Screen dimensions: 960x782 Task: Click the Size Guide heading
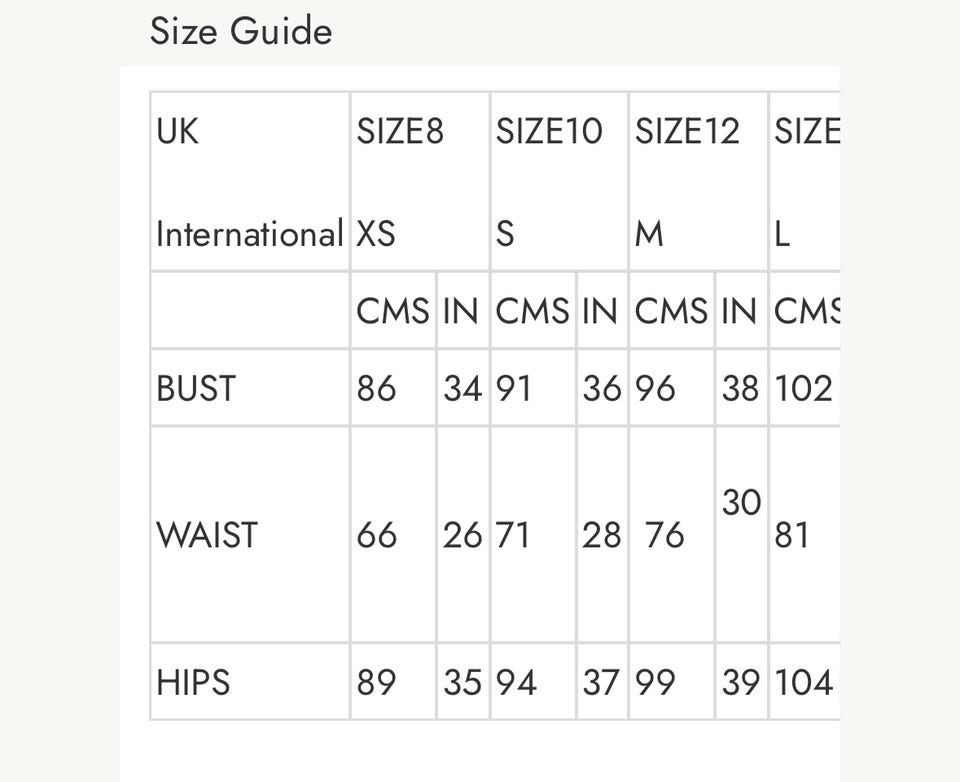(241, 31)
